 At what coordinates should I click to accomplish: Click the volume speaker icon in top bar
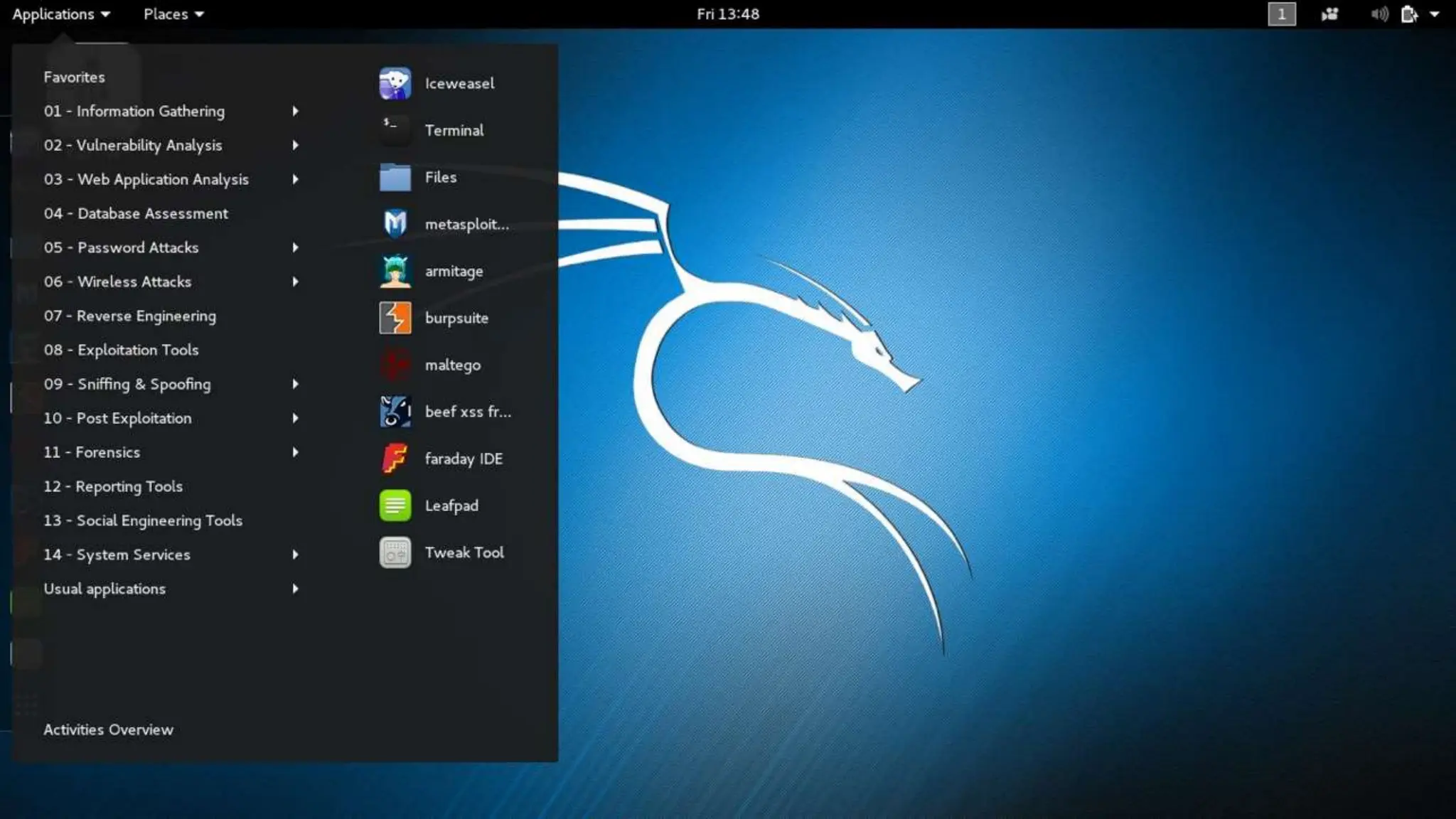coord(1379,14)
